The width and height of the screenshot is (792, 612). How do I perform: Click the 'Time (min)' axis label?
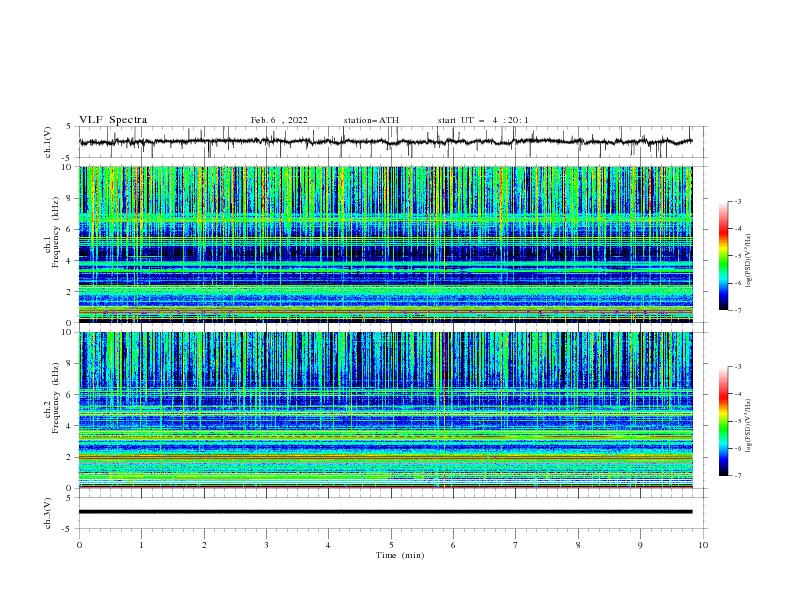(x=400, y=555)
